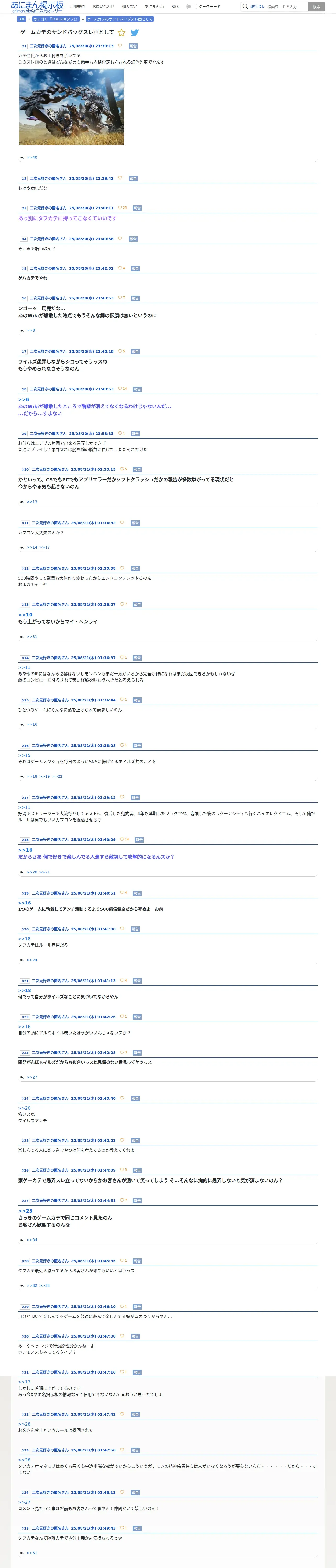
Task: Toggle the ダークモード switch
Action: click(x=192, y=7)
